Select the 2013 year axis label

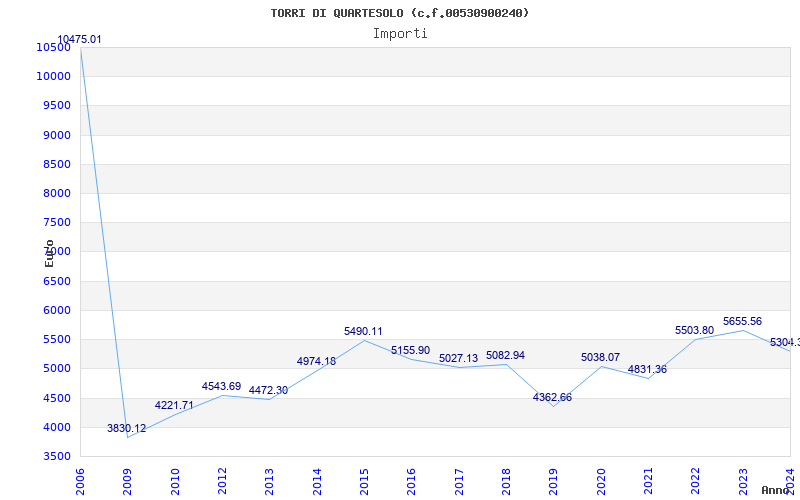pyautogui.click(x=269, y=482)
